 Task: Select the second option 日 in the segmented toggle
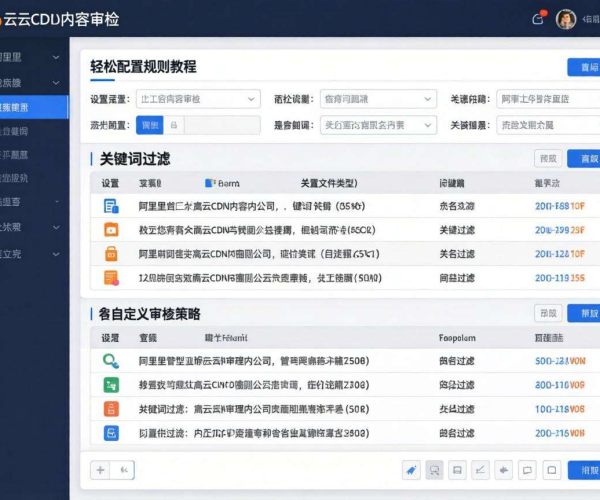(174, 125)
